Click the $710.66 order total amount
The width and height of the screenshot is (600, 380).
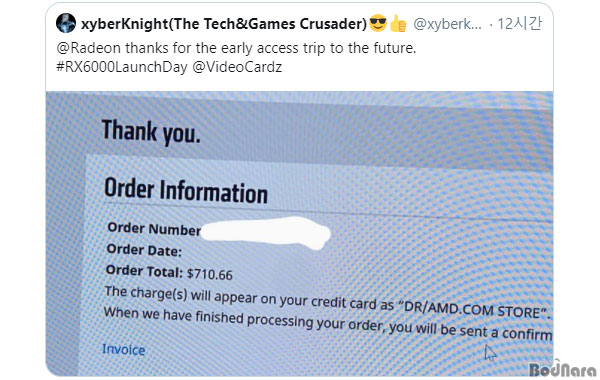[x=210, y=274]
